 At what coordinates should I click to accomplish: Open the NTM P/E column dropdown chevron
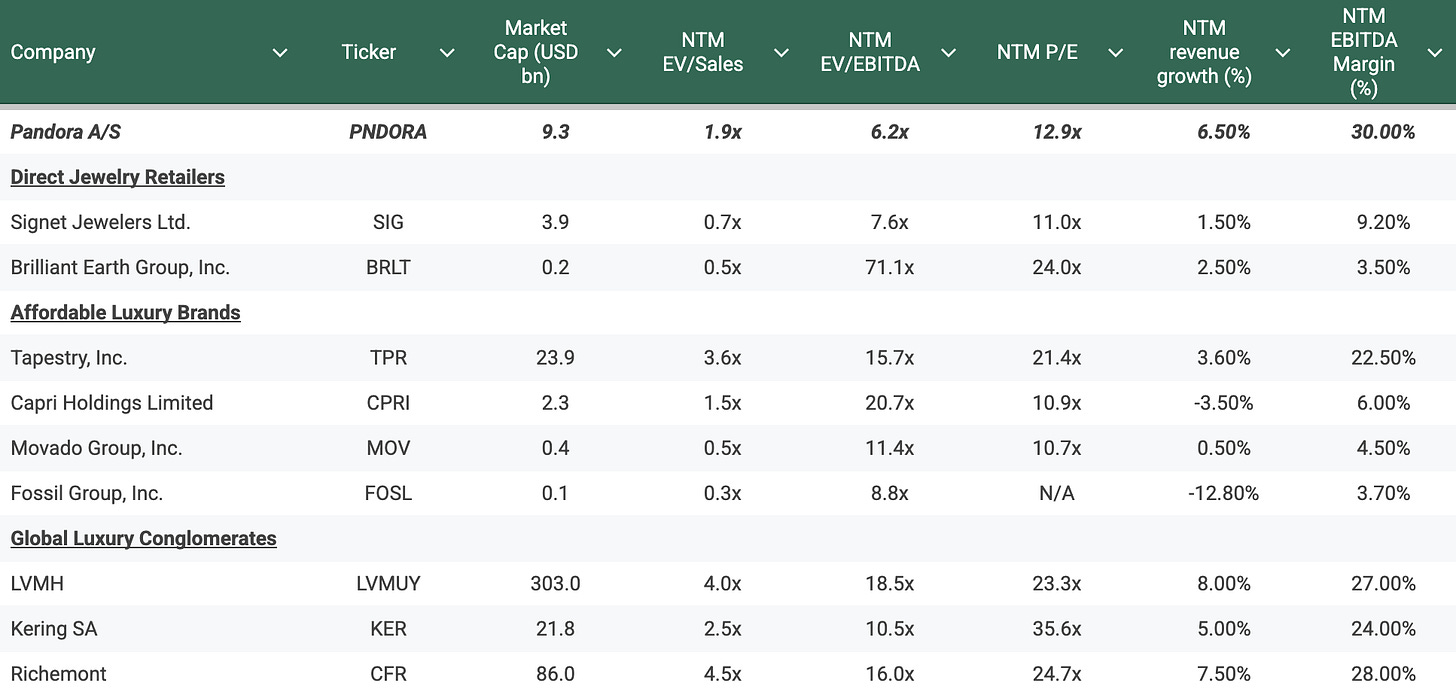(1115, 52)
